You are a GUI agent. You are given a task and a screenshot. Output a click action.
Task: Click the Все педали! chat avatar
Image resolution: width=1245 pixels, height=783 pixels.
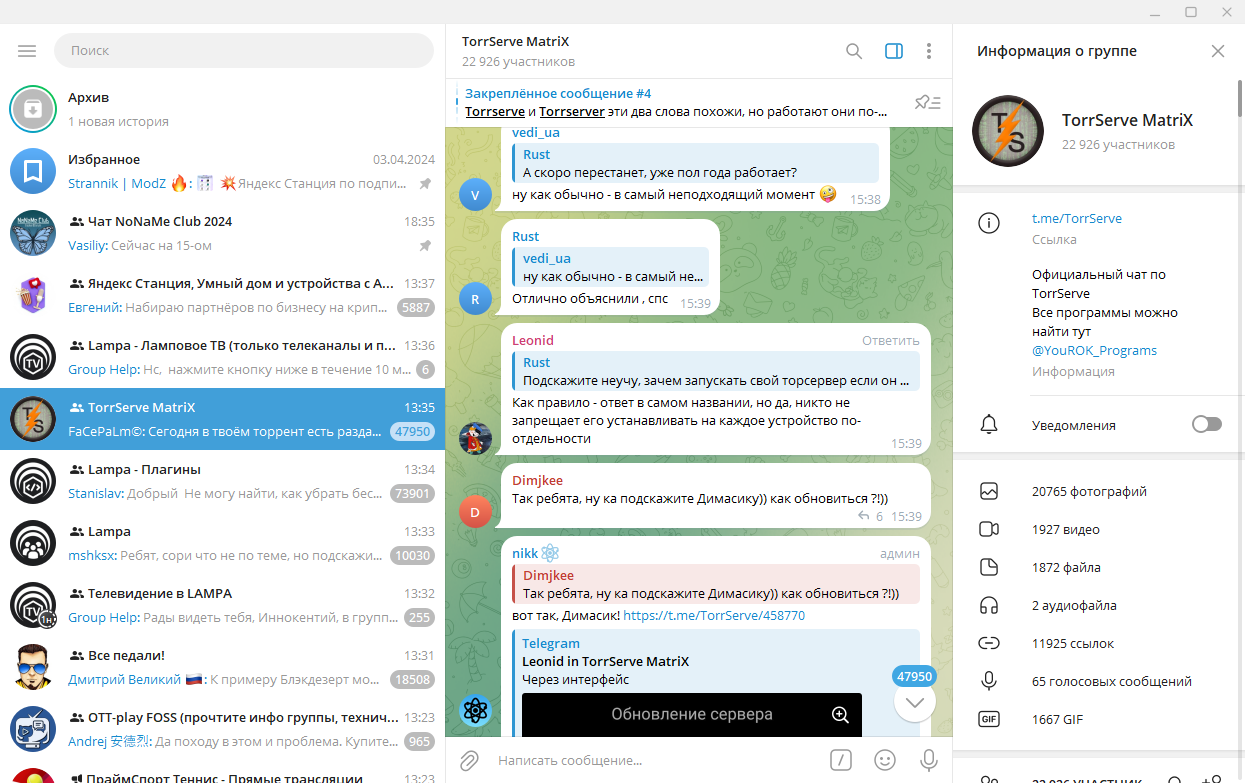coord(33,667)
